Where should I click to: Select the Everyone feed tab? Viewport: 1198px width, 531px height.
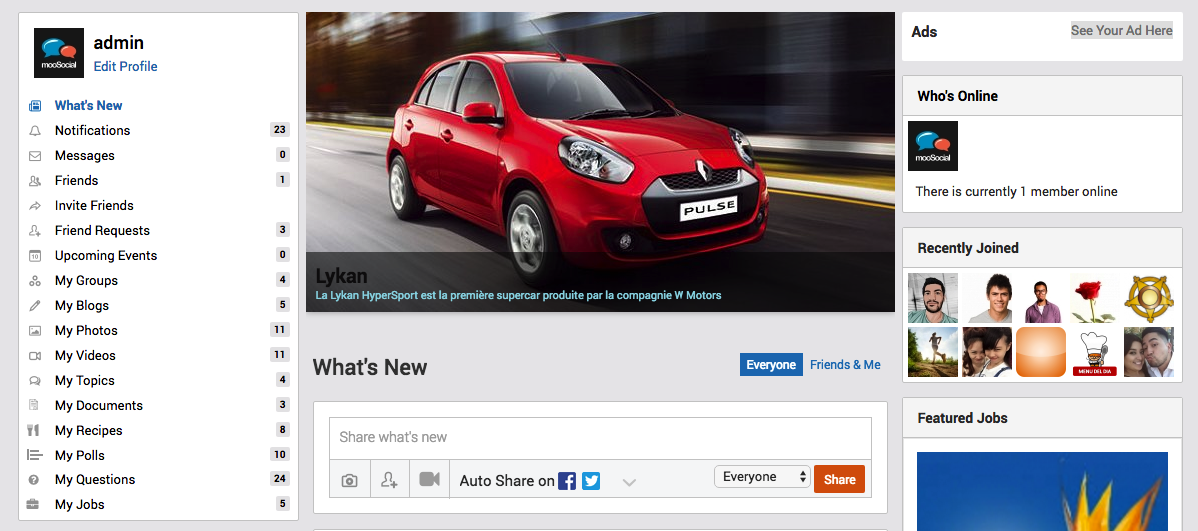[x=771, y=364]
